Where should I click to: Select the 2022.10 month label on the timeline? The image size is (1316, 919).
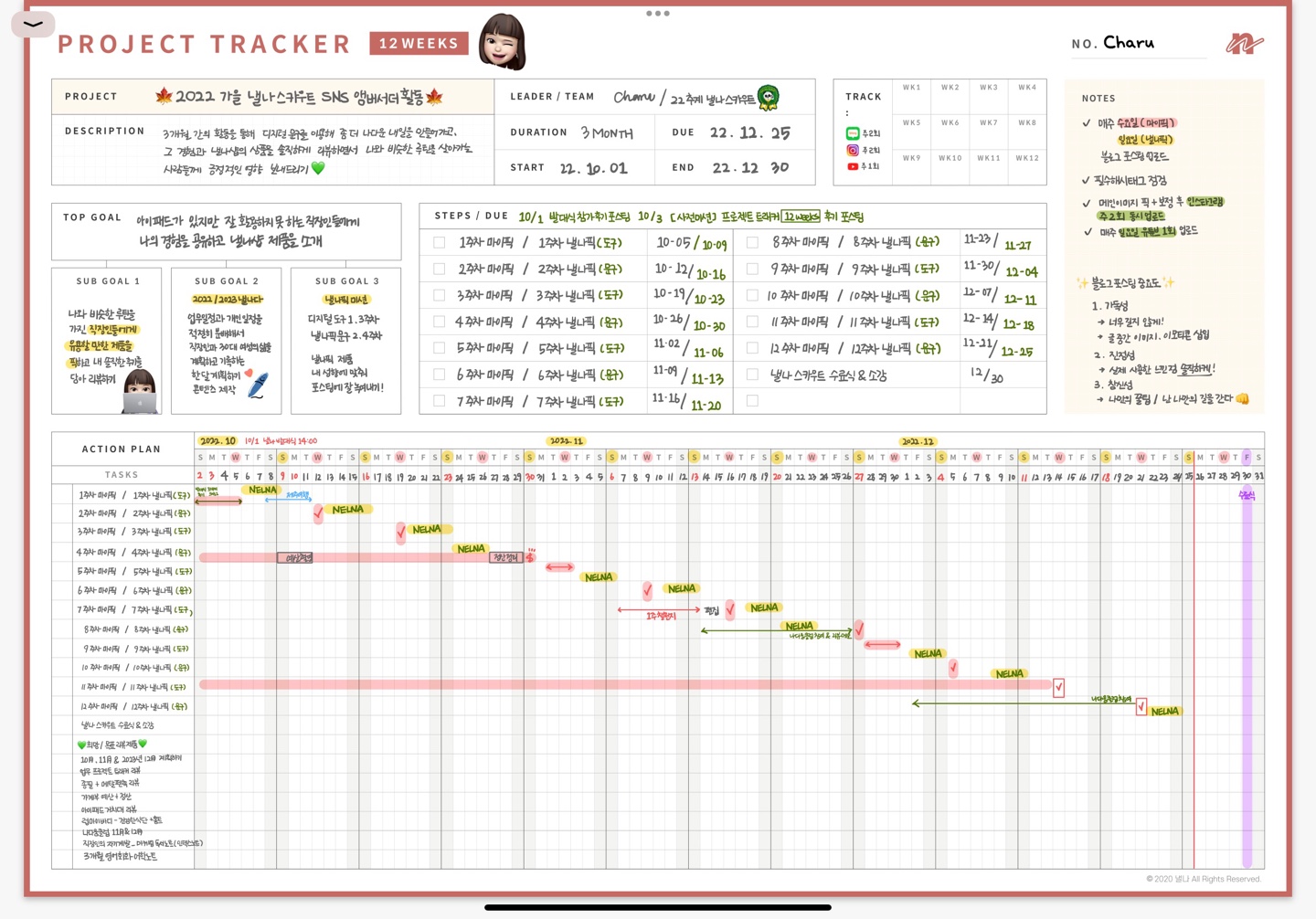click(x=218, y=441)
